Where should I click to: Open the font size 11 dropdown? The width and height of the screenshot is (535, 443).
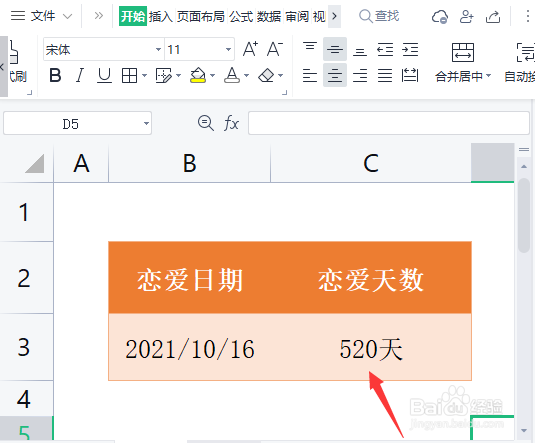[229, 49]
